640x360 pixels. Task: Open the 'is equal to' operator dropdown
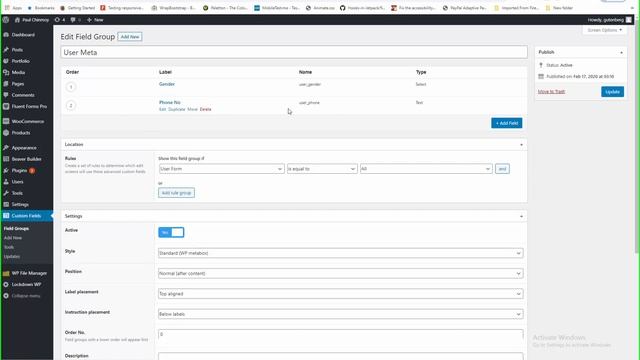[x=322, y=169]
